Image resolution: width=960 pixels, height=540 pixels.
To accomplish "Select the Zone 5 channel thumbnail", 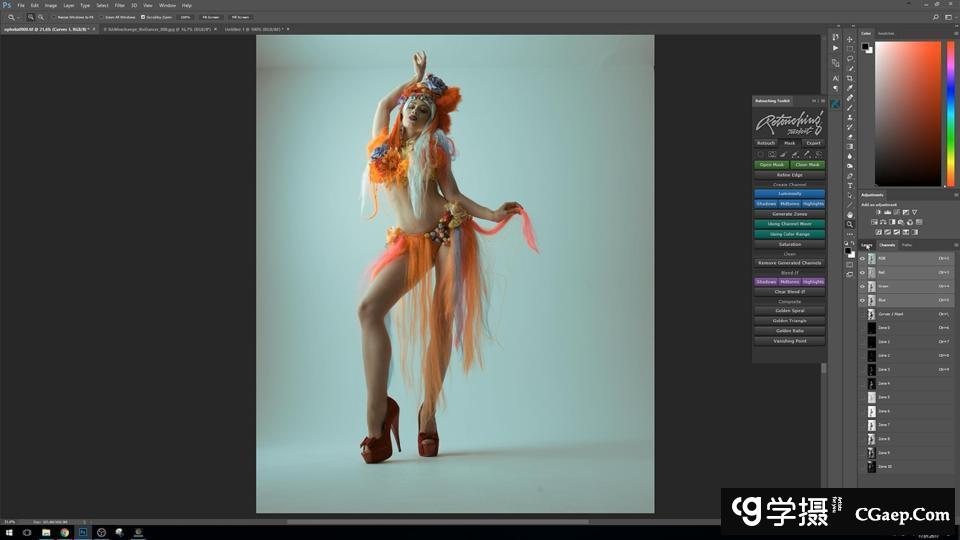I will click(x=872, y=397).
